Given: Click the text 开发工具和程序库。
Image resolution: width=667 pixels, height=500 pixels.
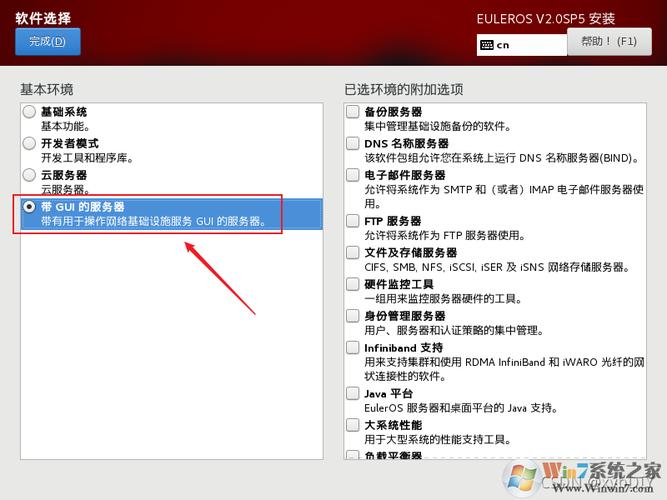Looking at the screenshot, I should click(87, 158).
